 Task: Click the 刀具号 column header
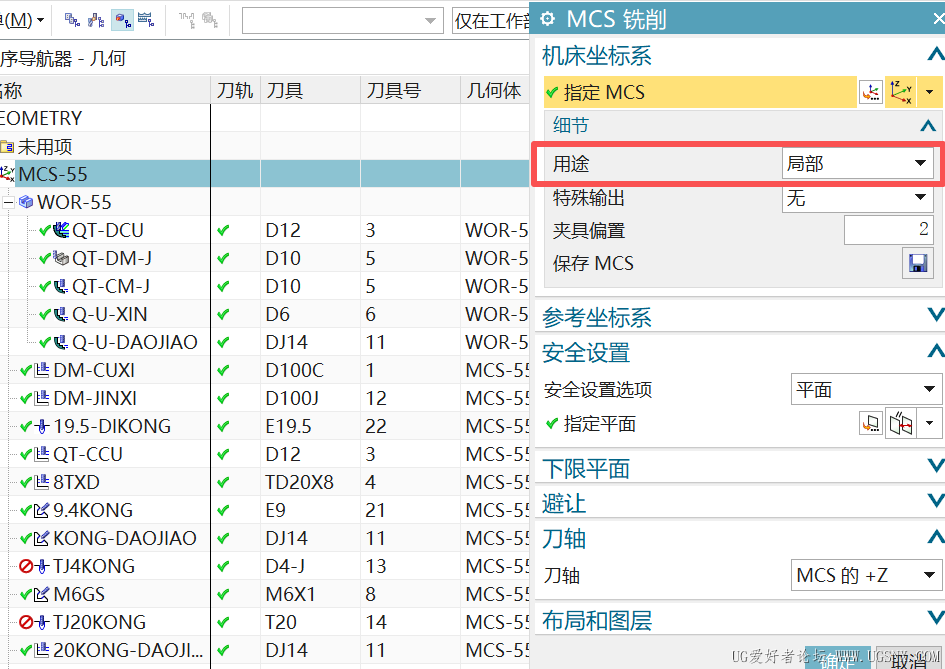[410, 90]
